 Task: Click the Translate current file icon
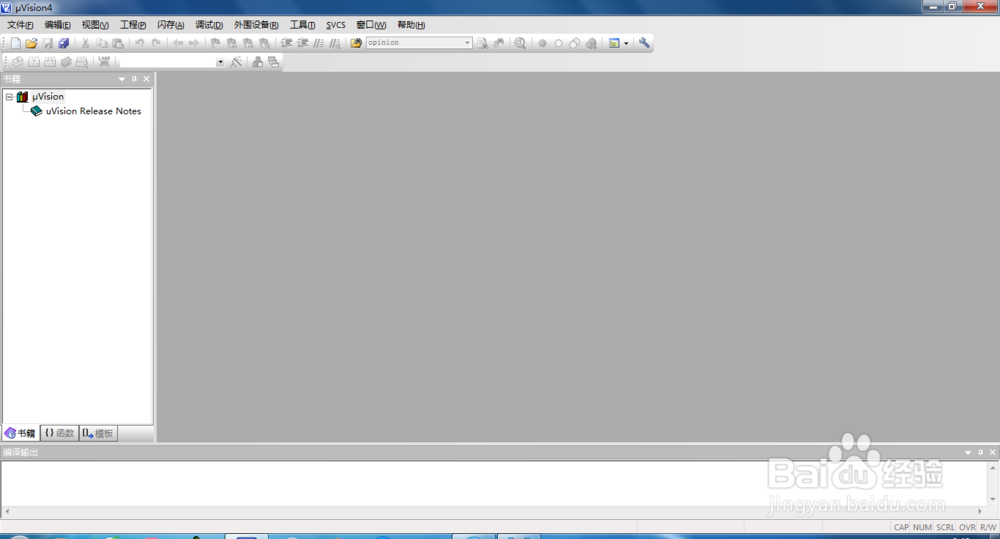point(18,62)
